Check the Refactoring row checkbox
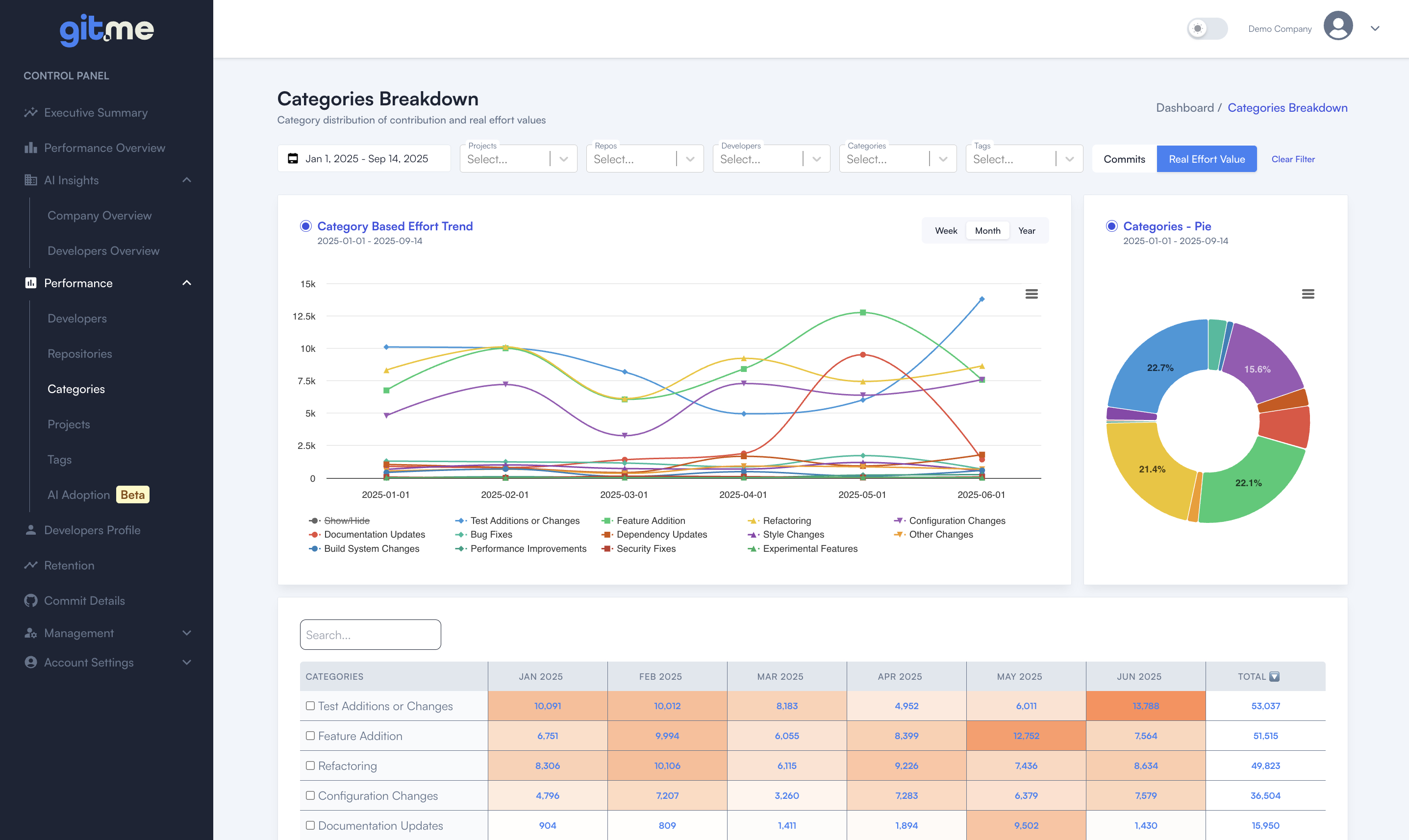The height and width of the screenshot is (840, 1409). click(310, 766)
